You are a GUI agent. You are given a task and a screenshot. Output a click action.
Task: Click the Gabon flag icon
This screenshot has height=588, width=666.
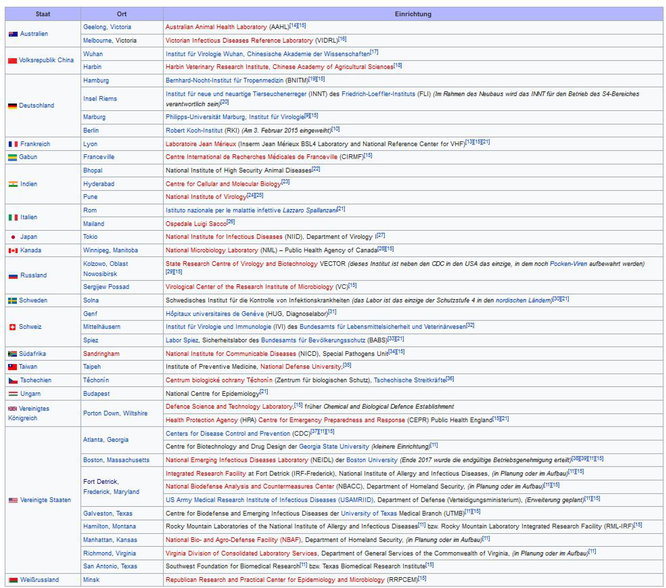tap(13, 157)
